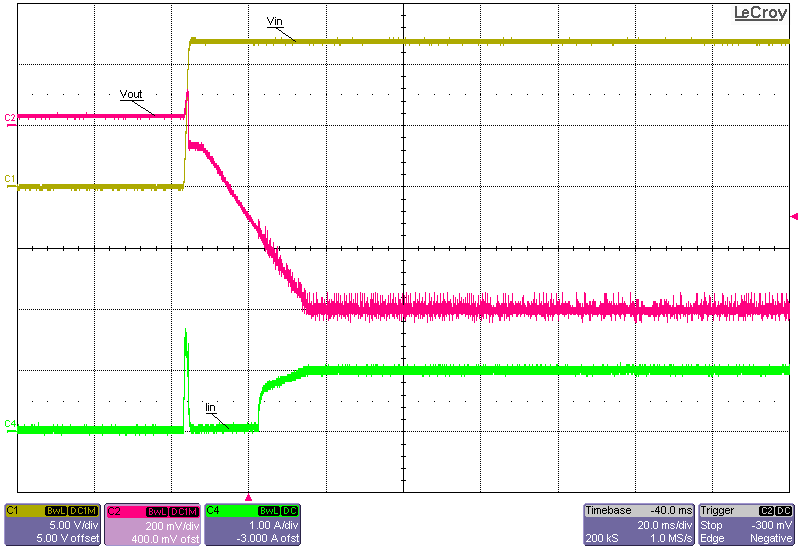Click the C2 badge in Trigger box
This screenshot has height=547, width=800.
766,511
